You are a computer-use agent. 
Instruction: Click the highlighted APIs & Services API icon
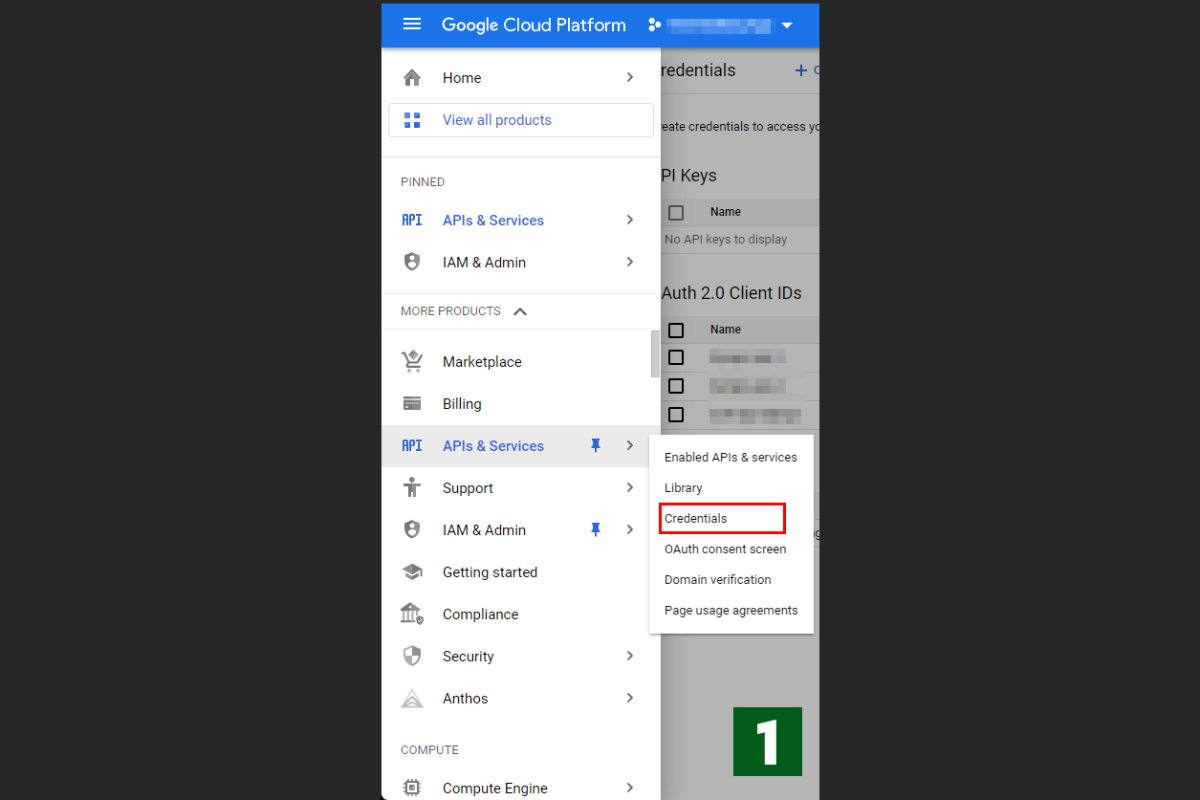click(412, 446)
